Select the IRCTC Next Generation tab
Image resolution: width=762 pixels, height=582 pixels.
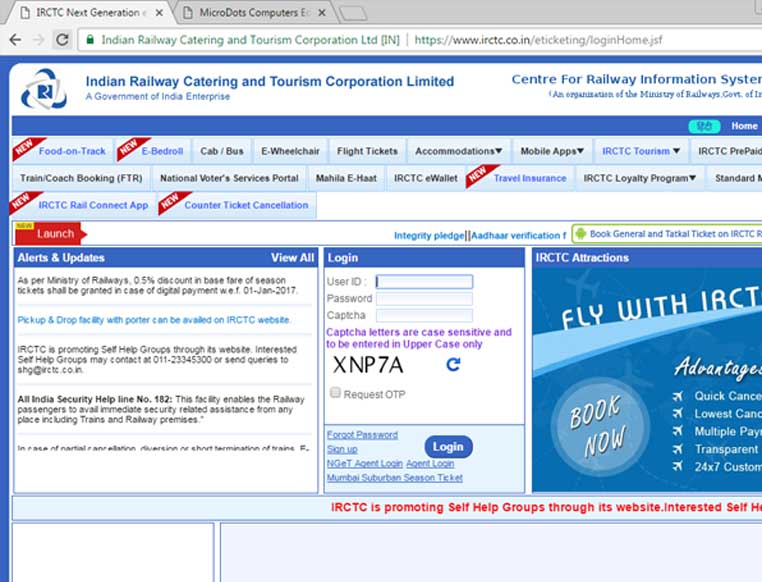click(91, 13)
